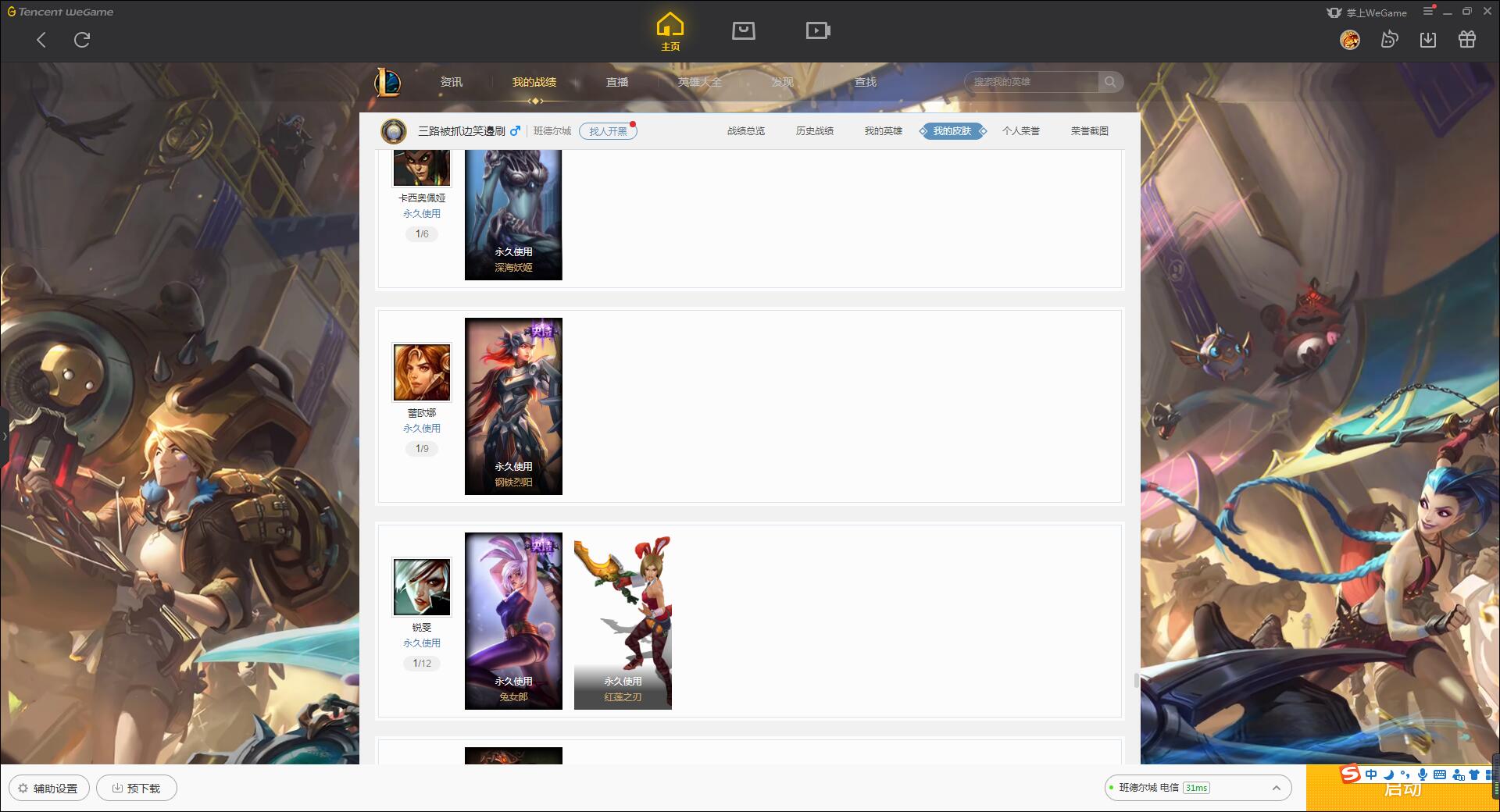
Task: Click the 卡西奥佩娅 champion portrait
Action: pos(422,168)
